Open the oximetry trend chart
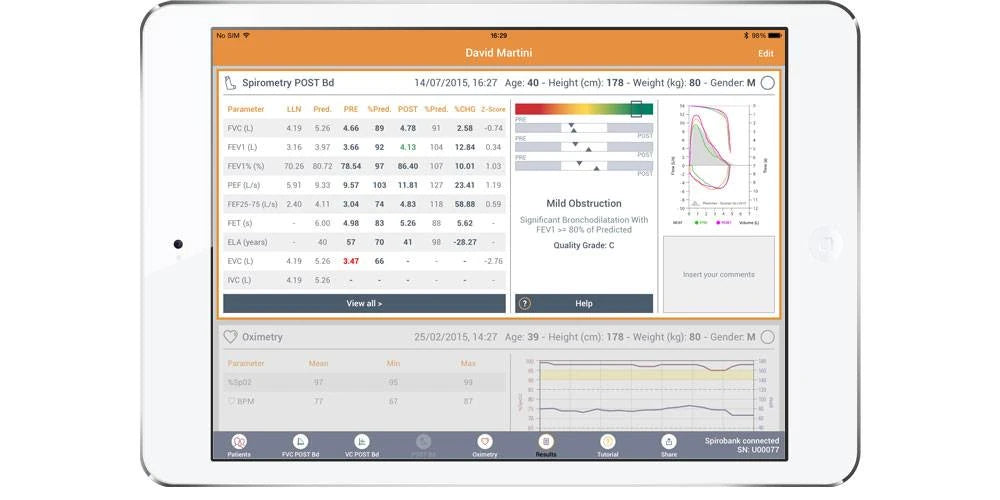 (x=647, y=394)
